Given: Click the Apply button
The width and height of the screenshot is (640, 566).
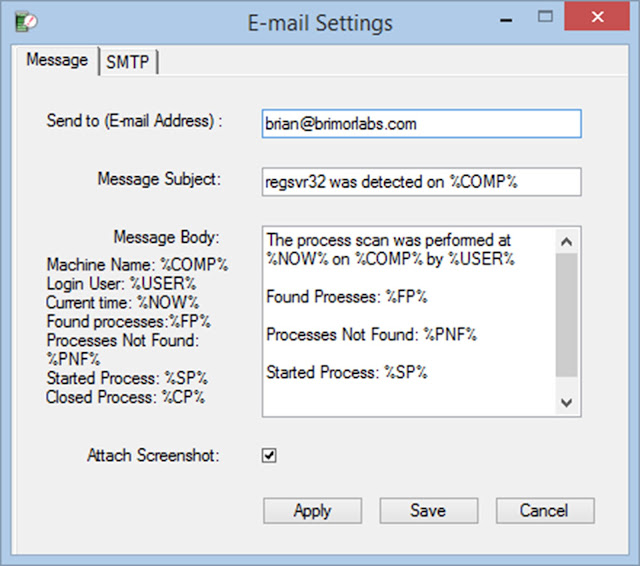Looking at the screenshot, I should coord(312,511).
